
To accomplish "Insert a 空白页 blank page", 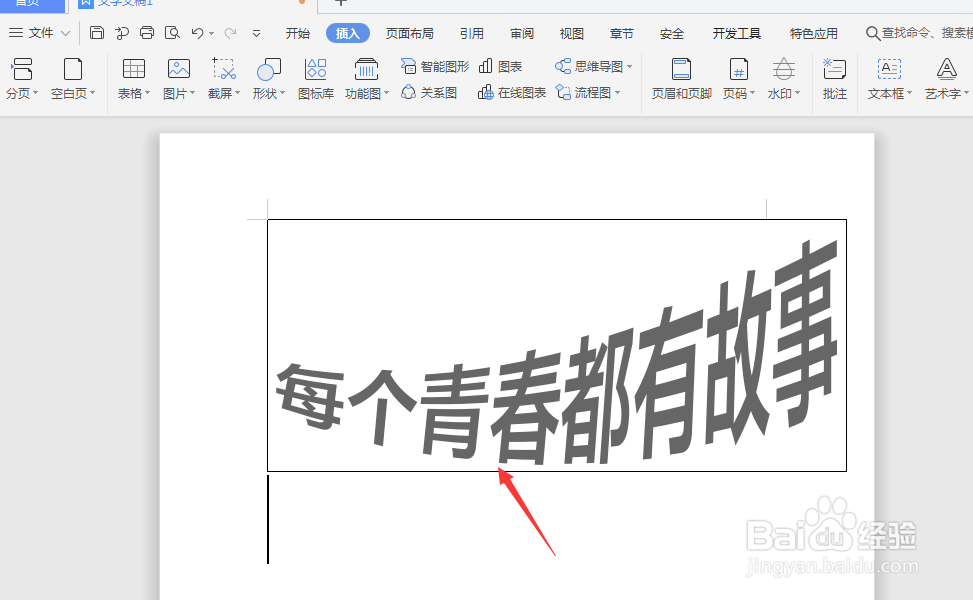I will click(73, 78).
